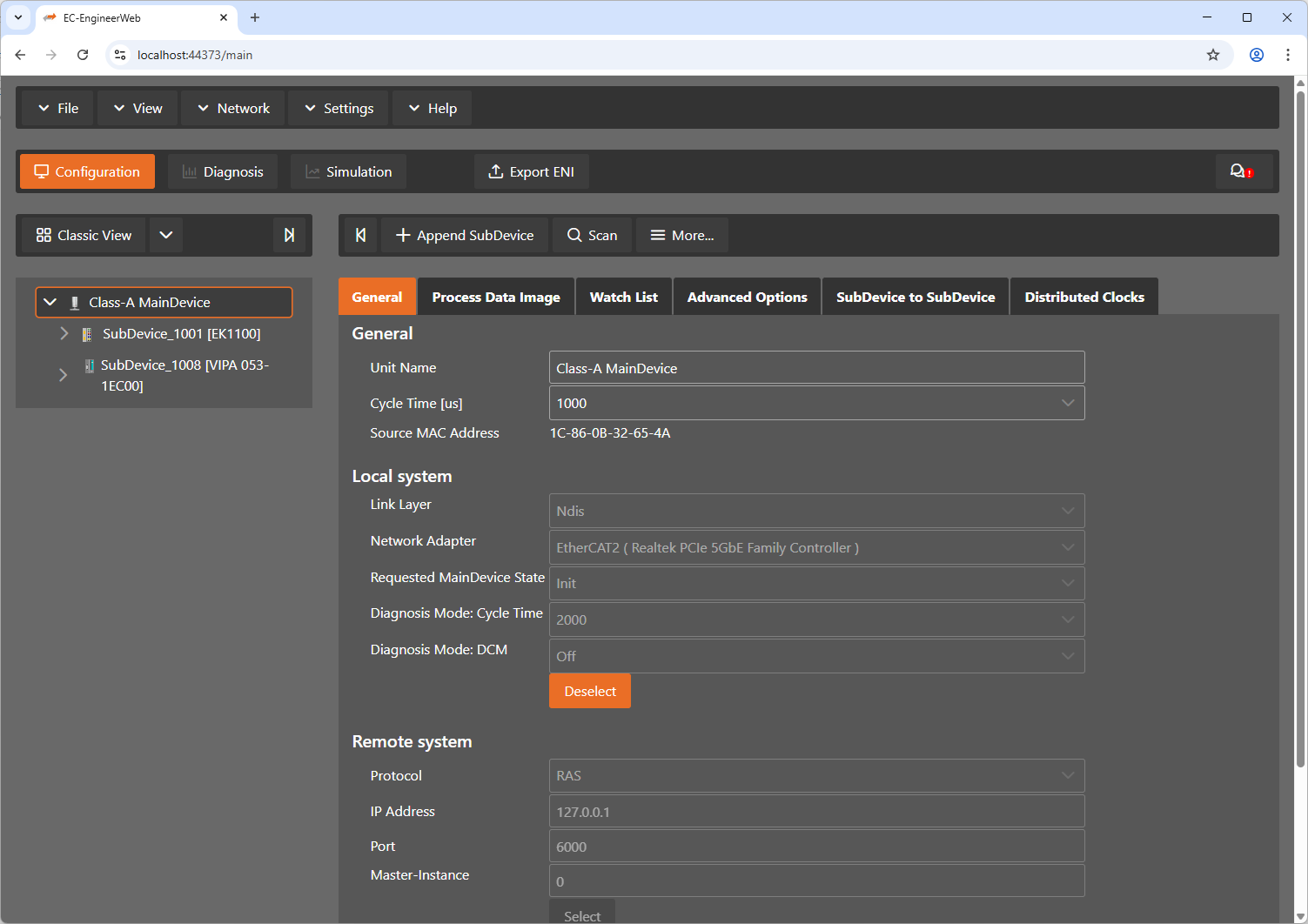Click the Deselect button
1308x924 pixels.
coord(590,691)
